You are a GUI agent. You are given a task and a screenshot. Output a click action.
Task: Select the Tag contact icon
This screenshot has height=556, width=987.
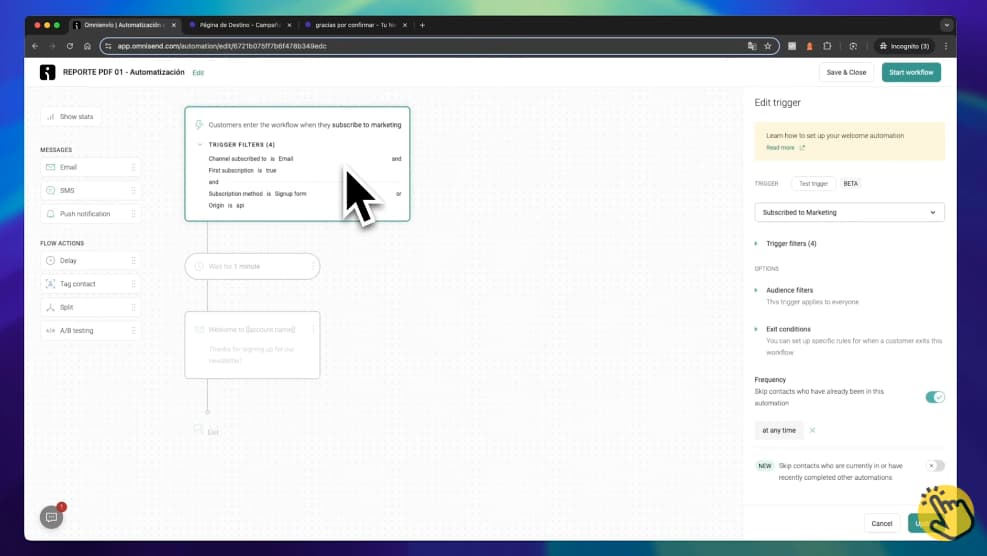(x=50, y=284)
